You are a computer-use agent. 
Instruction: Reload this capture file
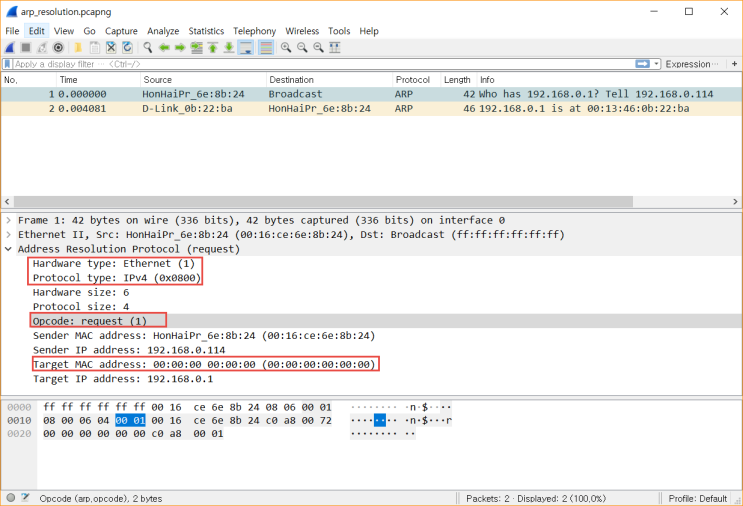coord(127,47)
